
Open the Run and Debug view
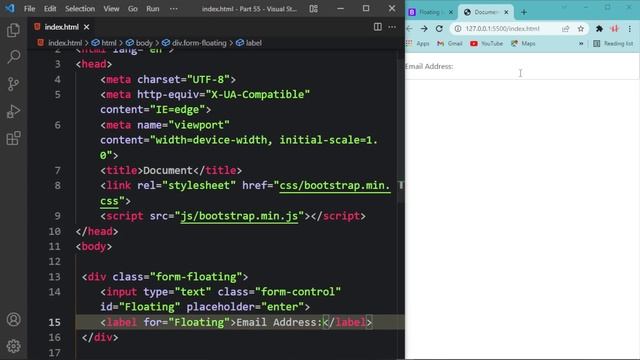13,111
